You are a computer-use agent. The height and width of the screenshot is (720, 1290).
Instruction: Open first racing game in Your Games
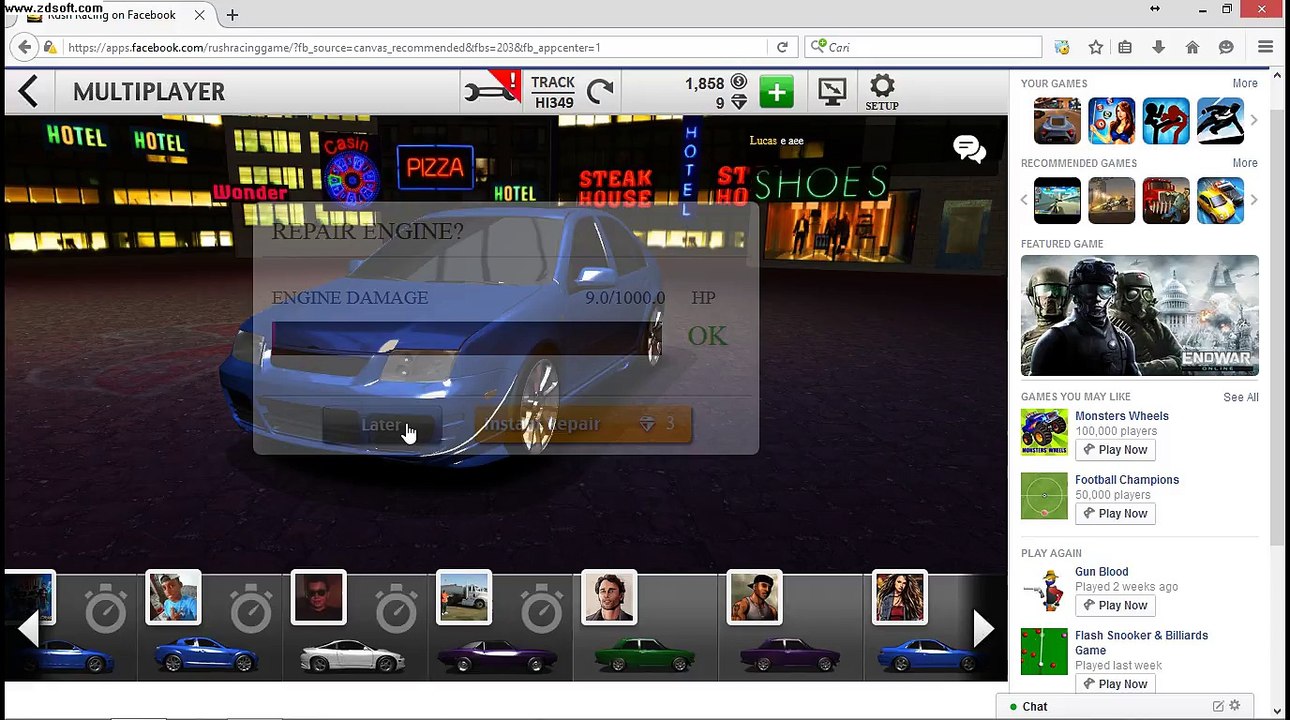pyautogui.click(x=1057, y=121)
